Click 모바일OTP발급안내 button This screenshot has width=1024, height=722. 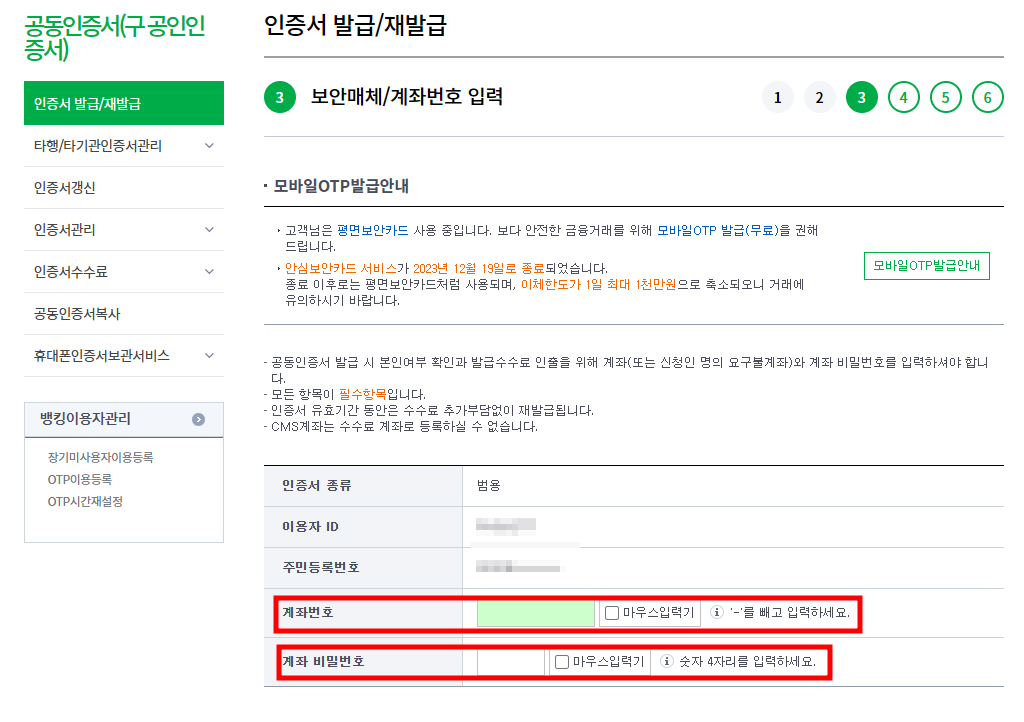[x=926, y=266]
